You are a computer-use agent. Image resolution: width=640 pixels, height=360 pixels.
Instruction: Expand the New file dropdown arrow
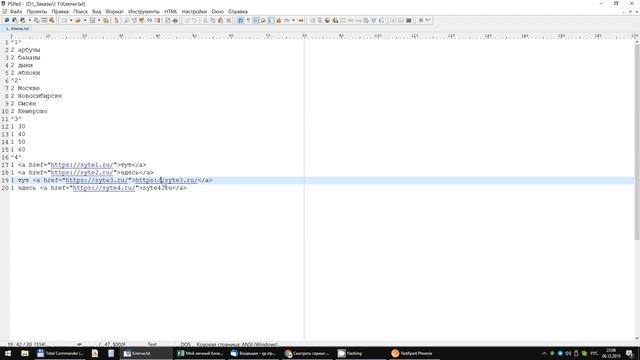pos(71,20)
